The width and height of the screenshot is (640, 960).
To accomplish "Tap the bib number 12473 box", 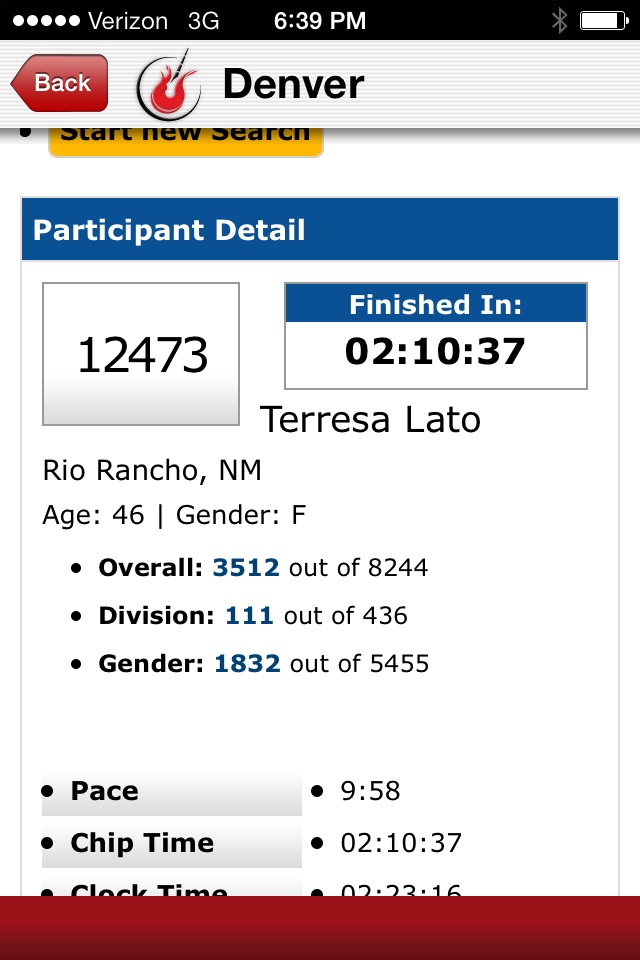I will [141, 354].
